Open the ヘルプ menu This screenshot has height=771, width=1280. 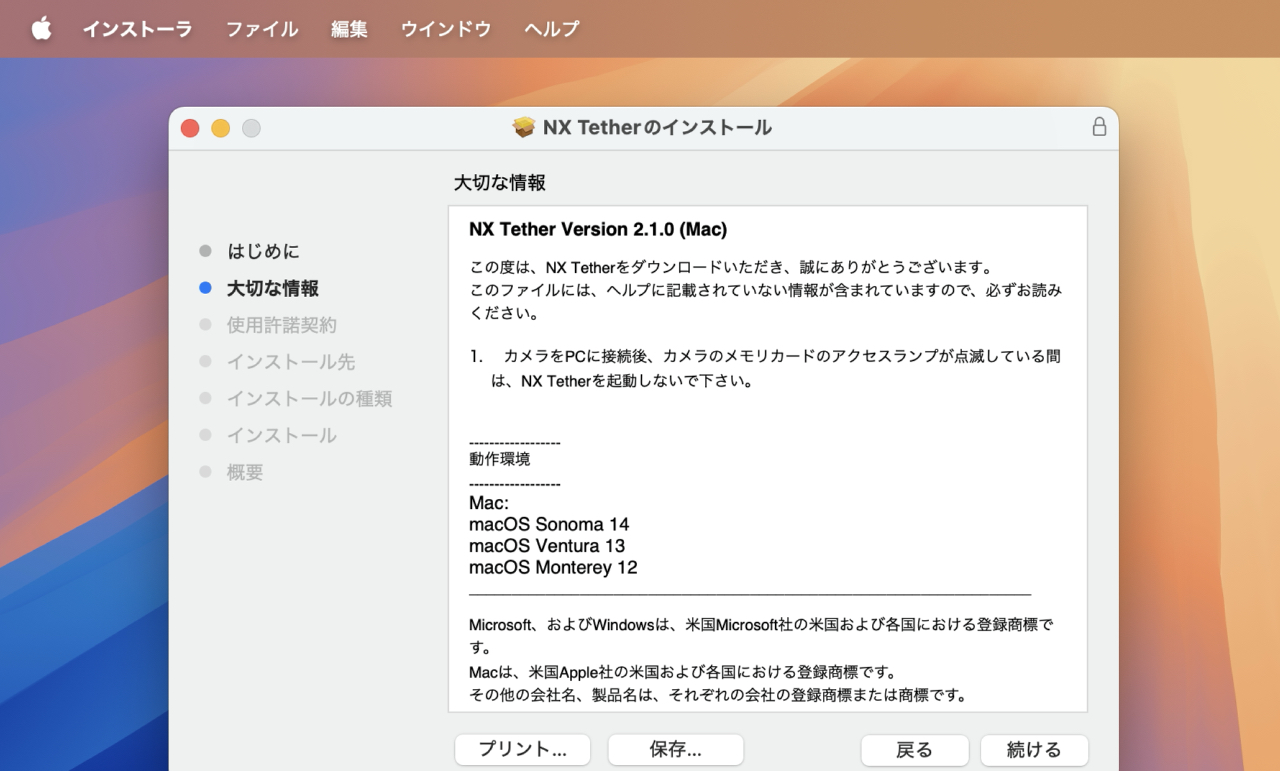tap(552, 29)
